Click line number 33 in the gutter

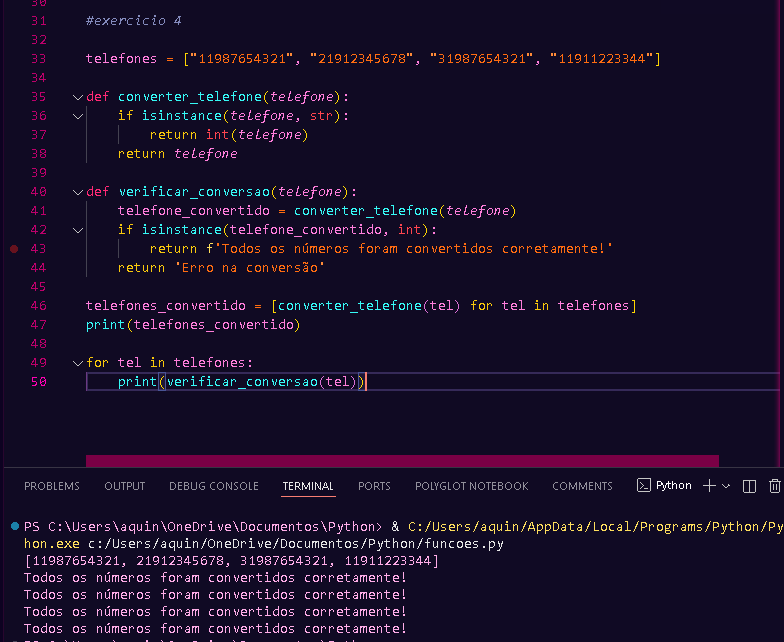38,58
